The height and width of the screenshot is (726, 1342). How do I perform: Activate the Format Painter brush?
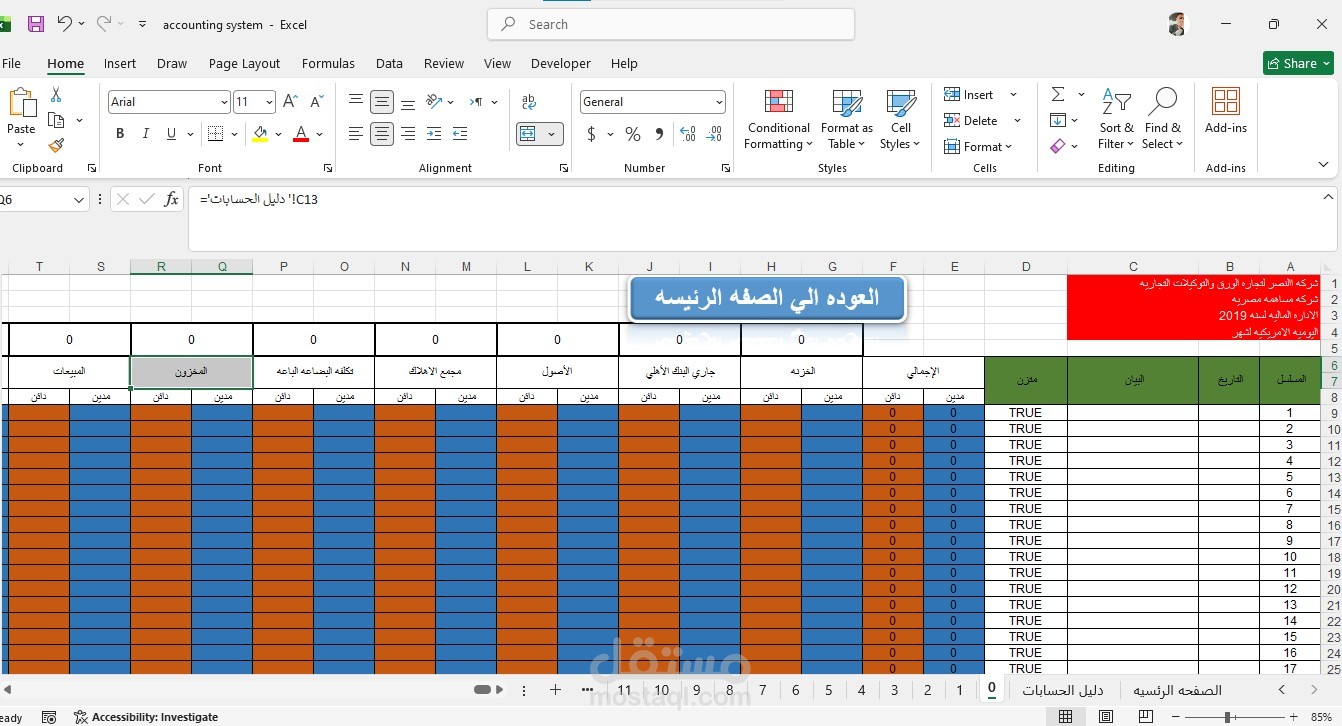[56, 146]
